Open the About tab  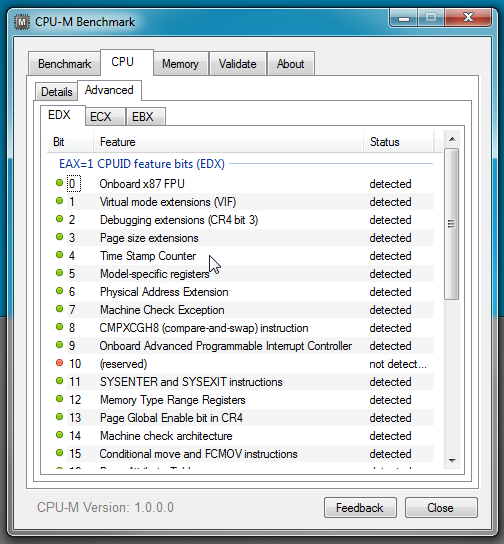point(291,64)
